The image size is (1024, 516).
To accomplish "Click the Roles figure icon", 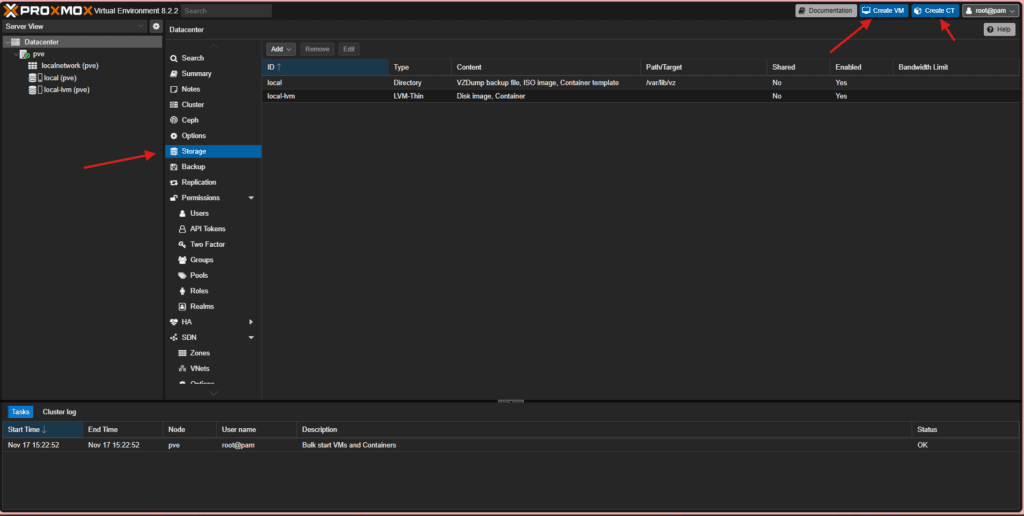I will click(x=183, y=291).
